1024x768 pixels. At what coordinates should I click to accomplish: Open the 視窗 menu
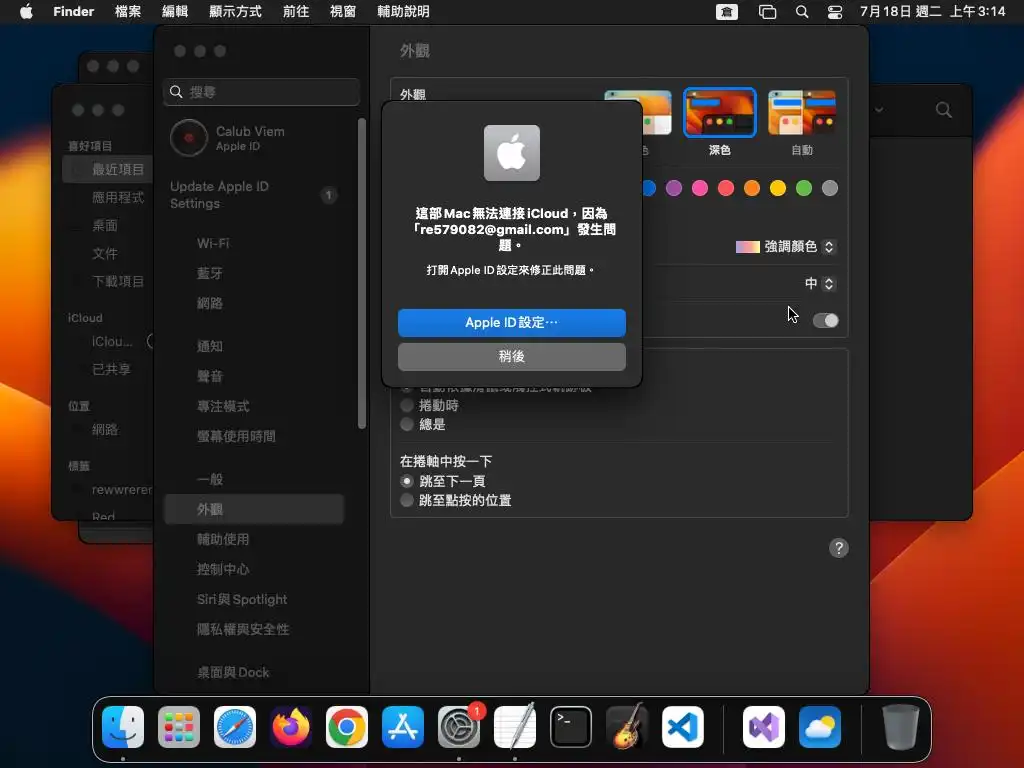[343, 12]
